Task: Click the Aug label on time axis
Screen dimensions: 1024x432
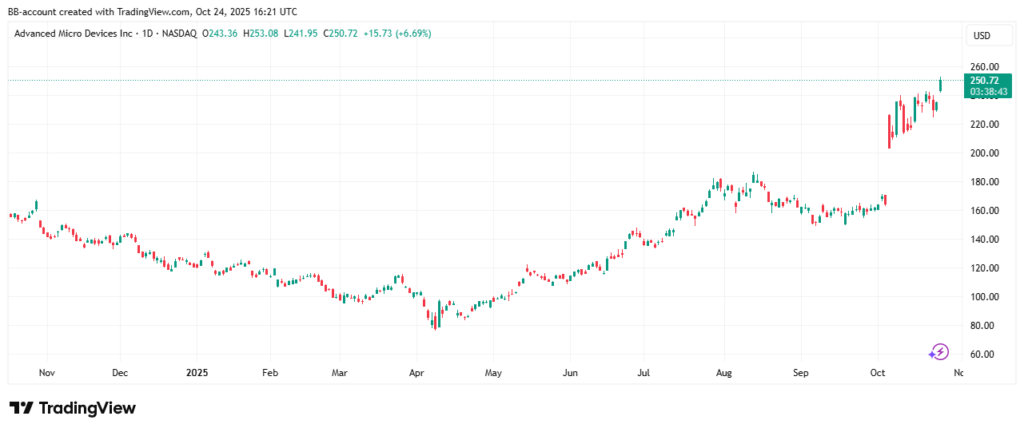Action: [723, 372]
